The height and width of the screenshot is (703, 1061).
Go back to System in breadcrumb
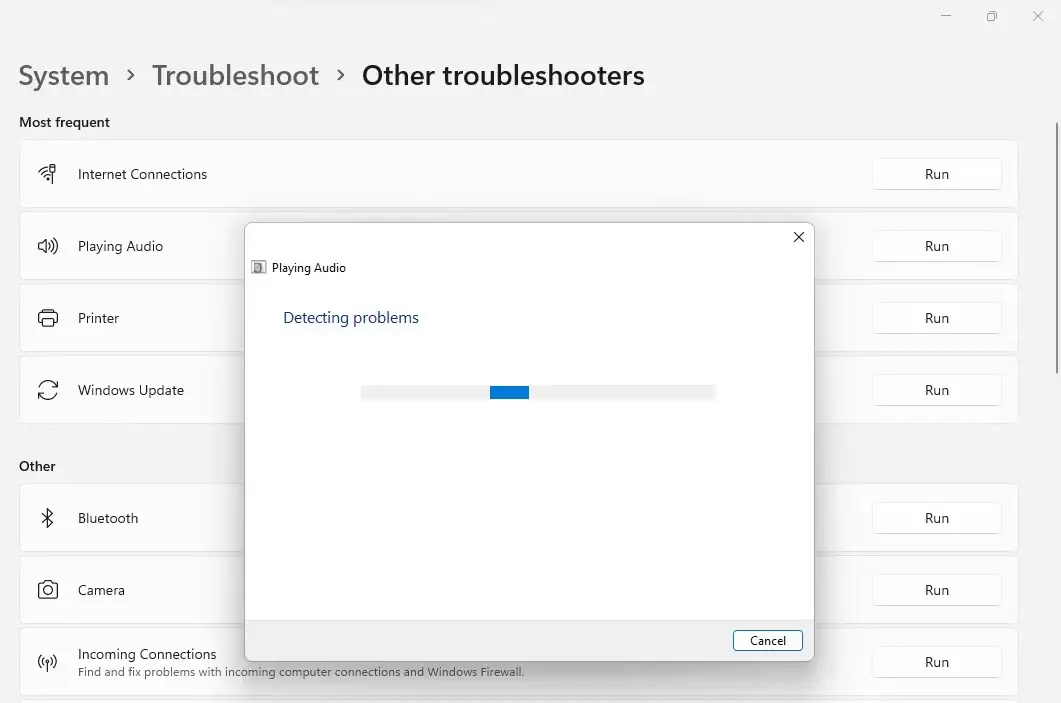pos(64,75)
